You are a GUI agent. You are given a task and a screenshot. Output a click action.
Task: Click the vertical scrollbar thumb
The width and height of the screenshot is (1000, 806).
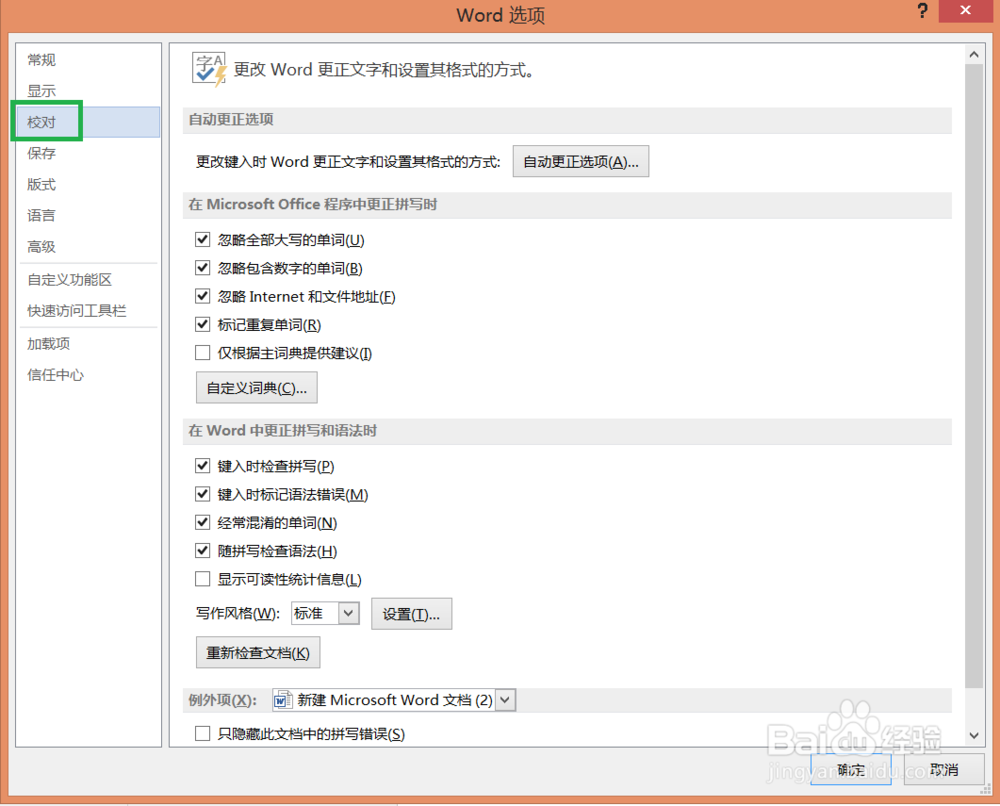coord(974,376)
